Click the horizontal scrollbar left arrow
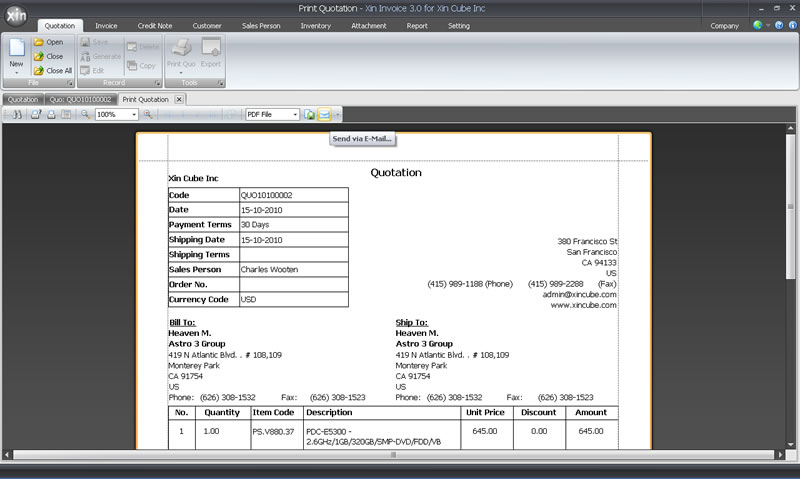The width and height of the screenshot is (800, 479). click(7, 455)
